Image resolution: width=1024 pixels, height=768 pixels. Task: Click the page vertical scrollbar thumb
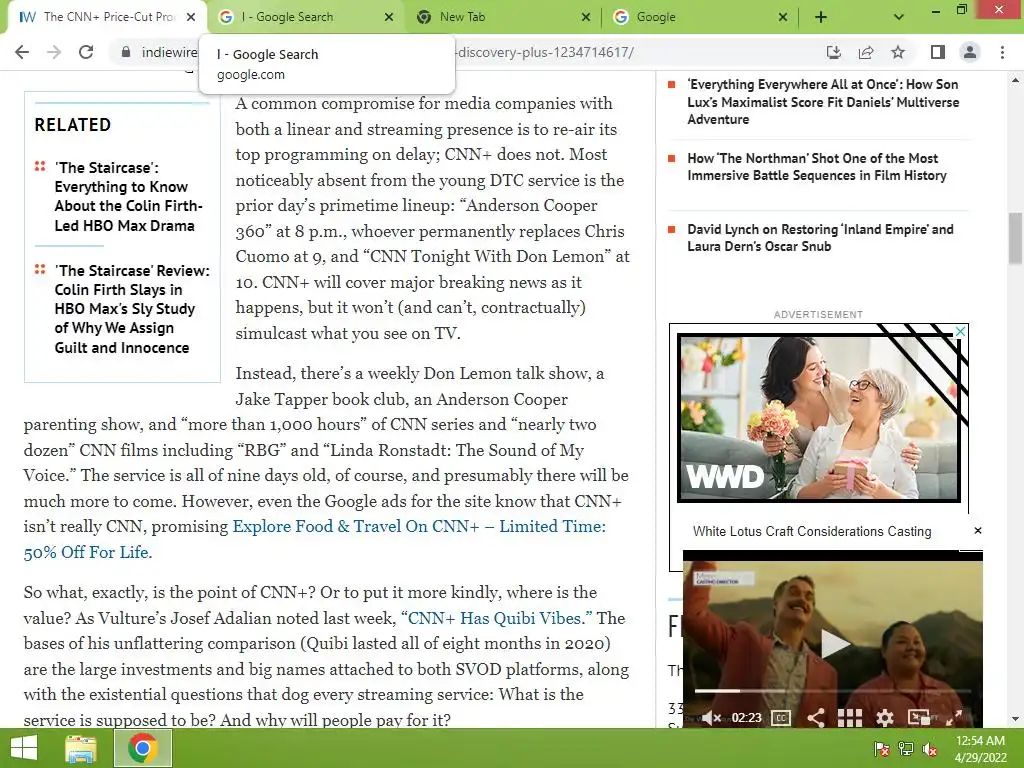click(x=1015, y=238)
